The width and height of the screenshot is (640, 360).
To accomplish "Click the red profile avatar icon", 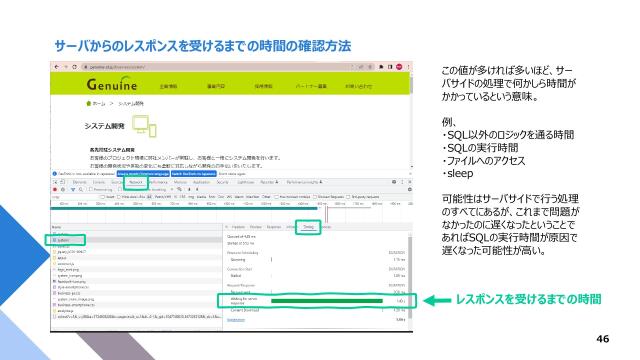I will (x=399, y=67).
